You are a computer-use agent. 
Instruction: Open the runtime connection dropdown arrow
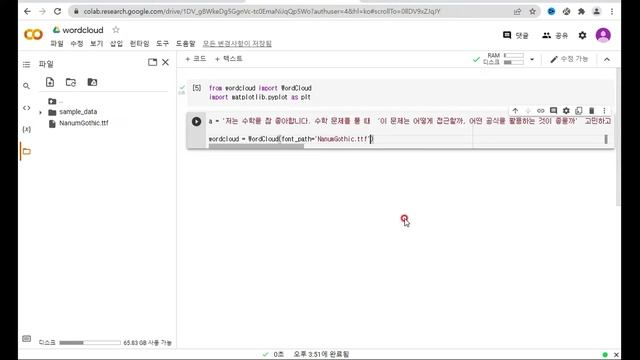(x=532, y=59)
